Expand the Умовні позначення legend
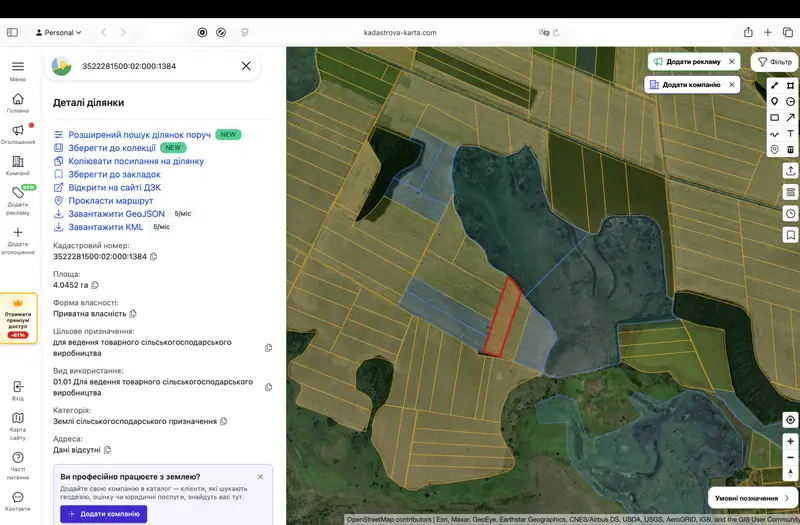This screenshot has height=525, width=800. [x=752, y=498]
